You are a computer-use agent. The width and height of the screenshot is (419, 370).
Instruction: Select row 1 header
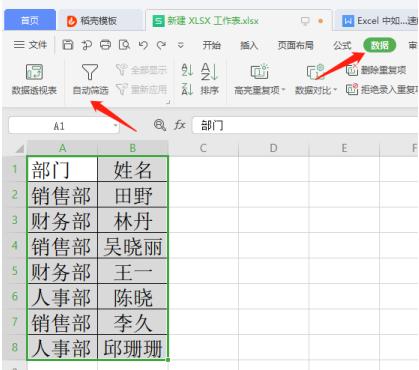point(15,169)
